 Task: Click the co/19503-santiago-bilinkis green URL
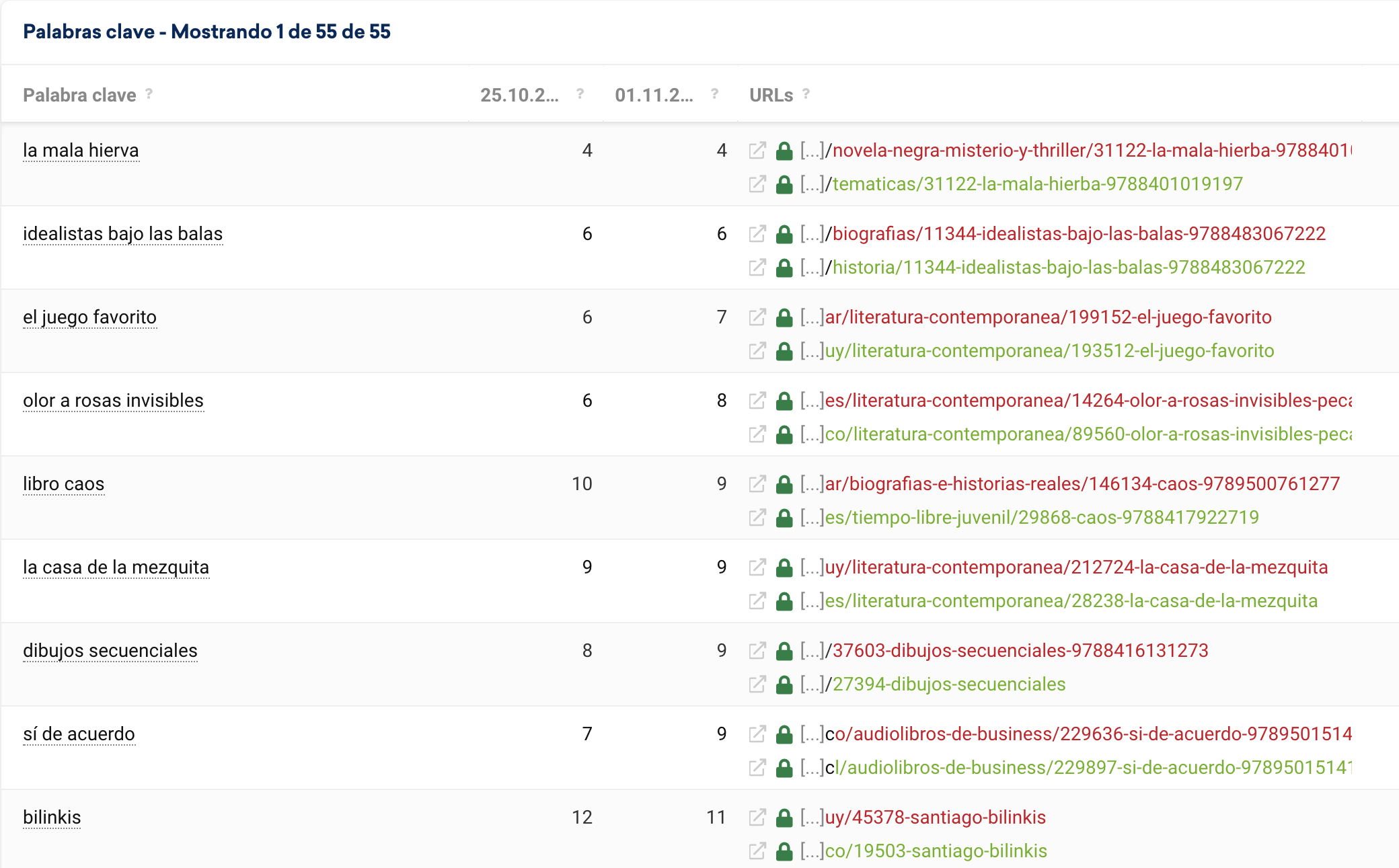point(936,851)
